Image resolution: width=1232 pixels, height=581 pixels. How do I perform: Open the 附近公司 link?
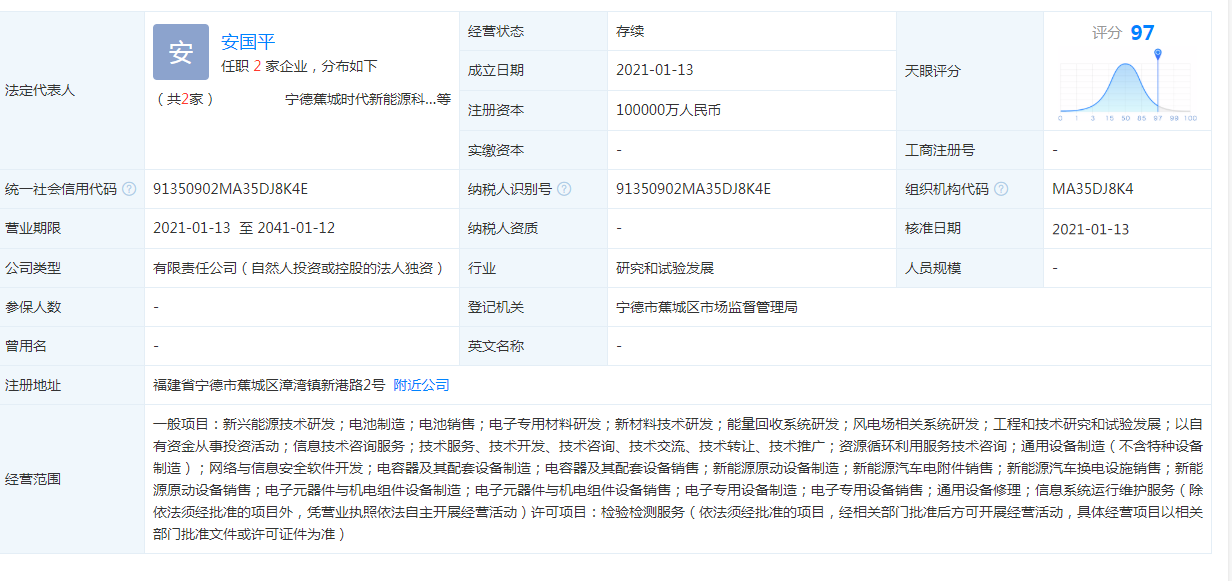pyautogui.click(x=421, y=385)
